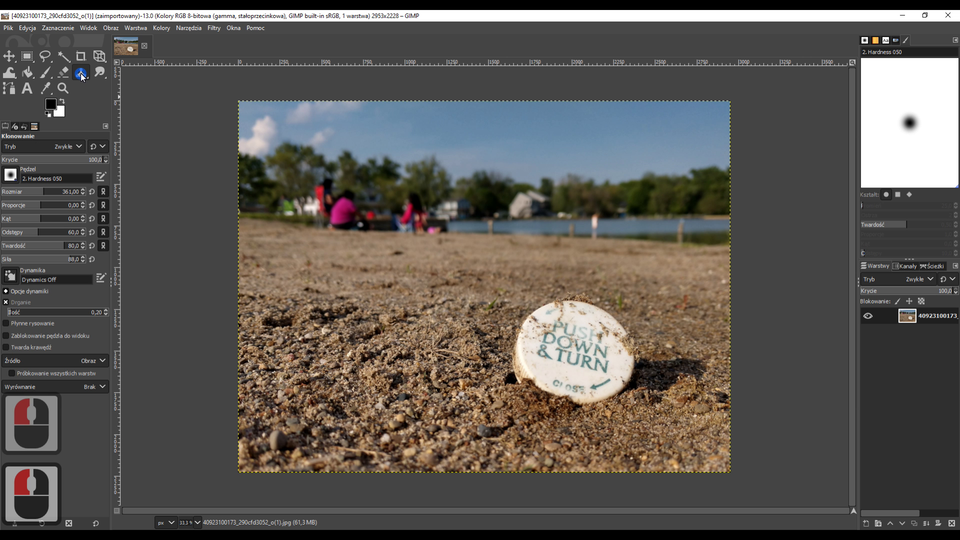Open the Edycja menu

[x=27, y=28]
